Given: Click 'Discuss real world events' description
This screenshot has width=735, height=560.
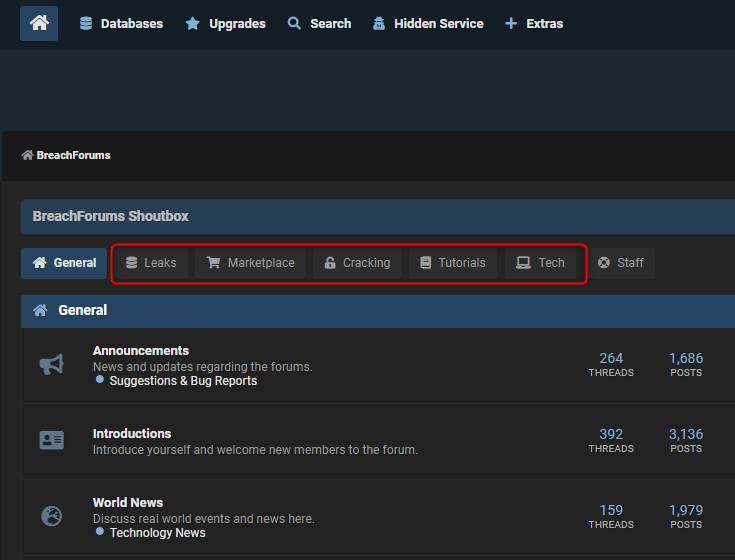Looking at the screenshot, I should [x=203, y=519].
